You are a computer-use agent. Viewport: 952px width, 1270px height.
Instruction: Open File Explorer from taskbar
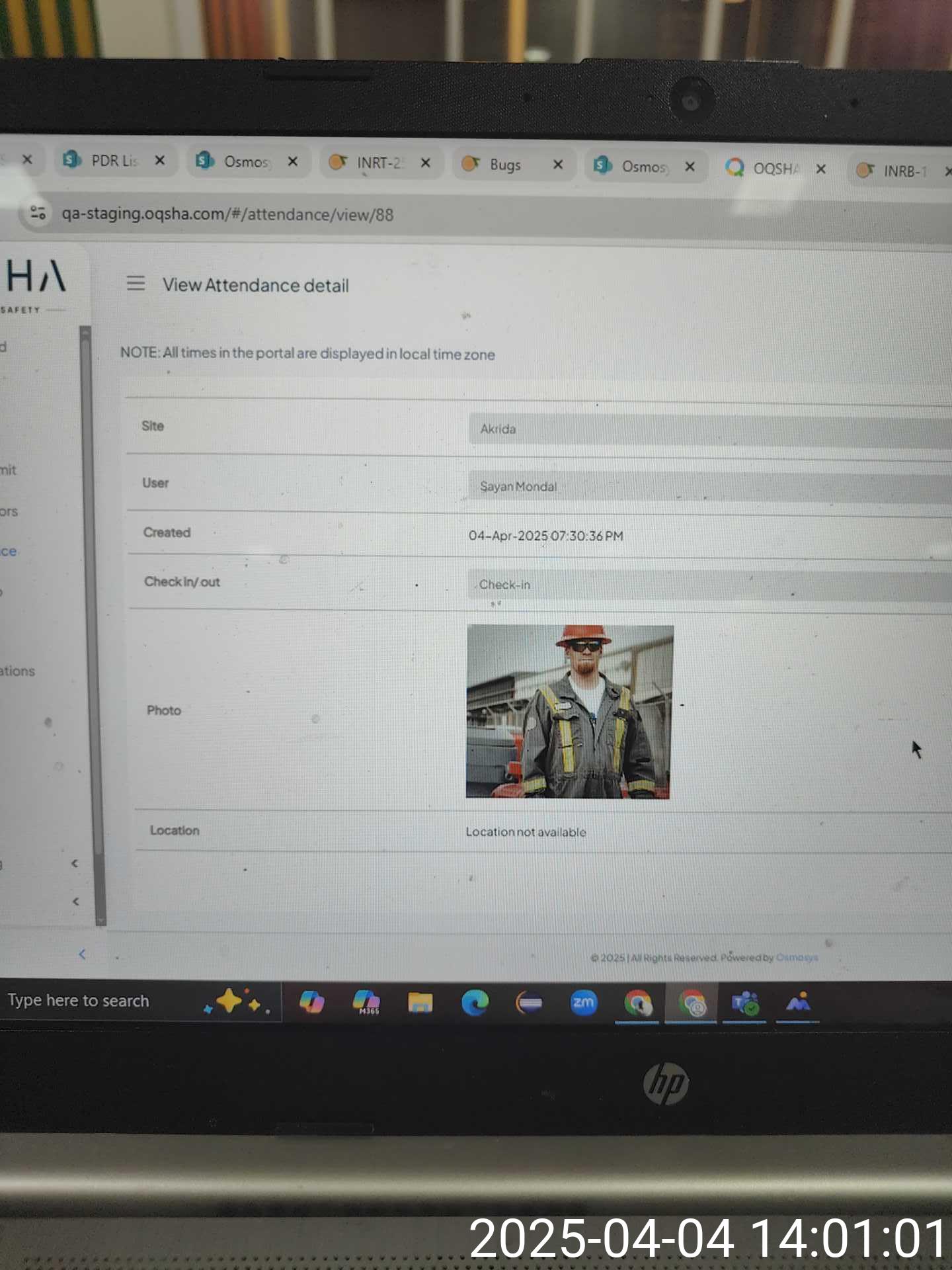pos(420,1003)
